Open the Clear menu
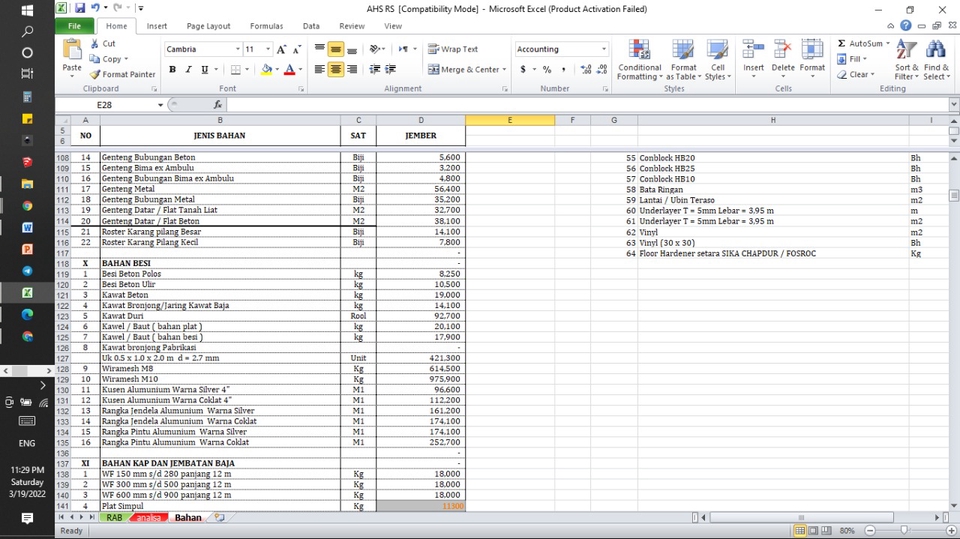The width and height of the screenshot is (960, 539). tap(855, 74)
